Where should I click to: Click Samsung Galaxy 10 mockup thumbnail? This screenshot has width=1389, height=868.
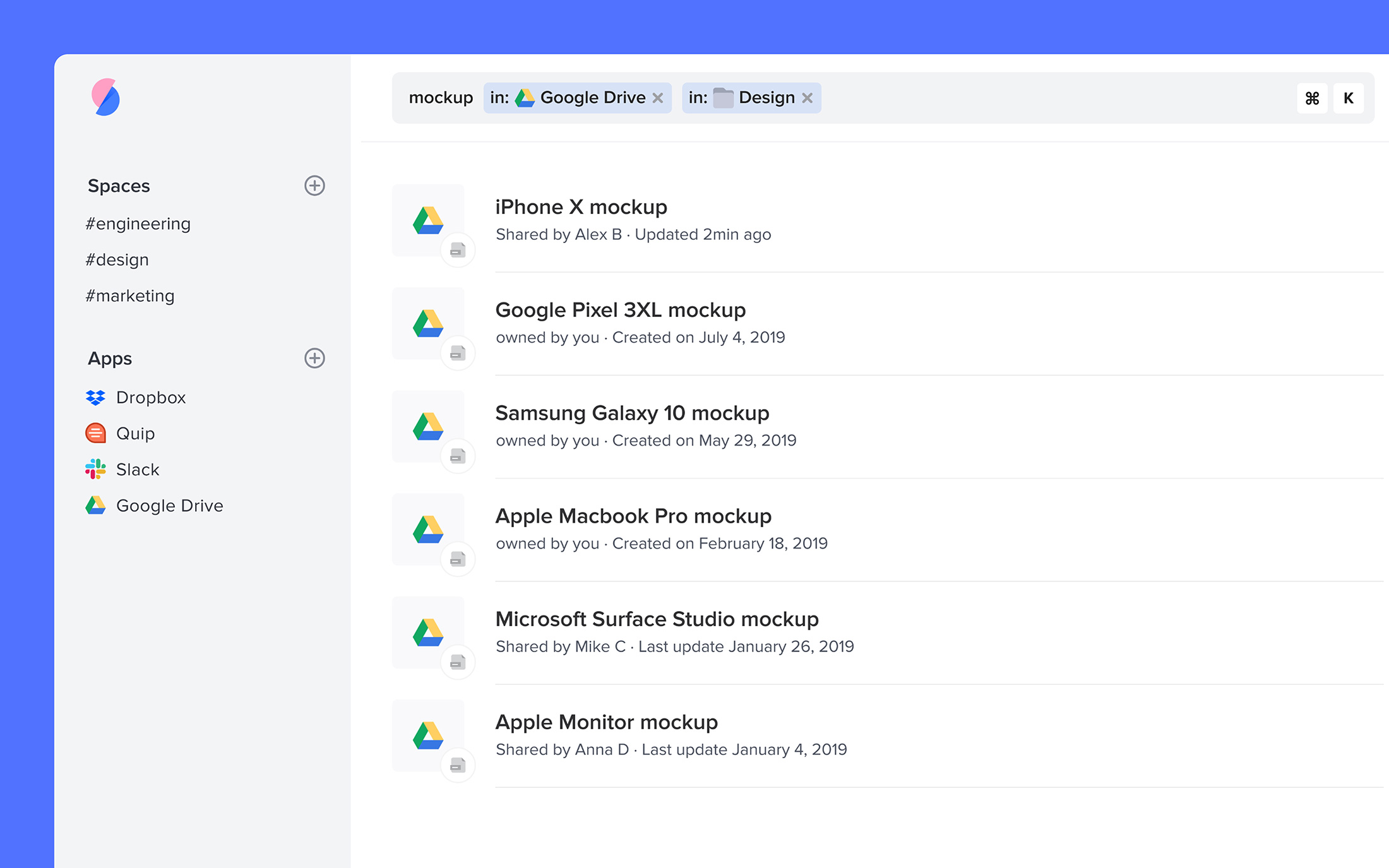[x=428, y=426]
